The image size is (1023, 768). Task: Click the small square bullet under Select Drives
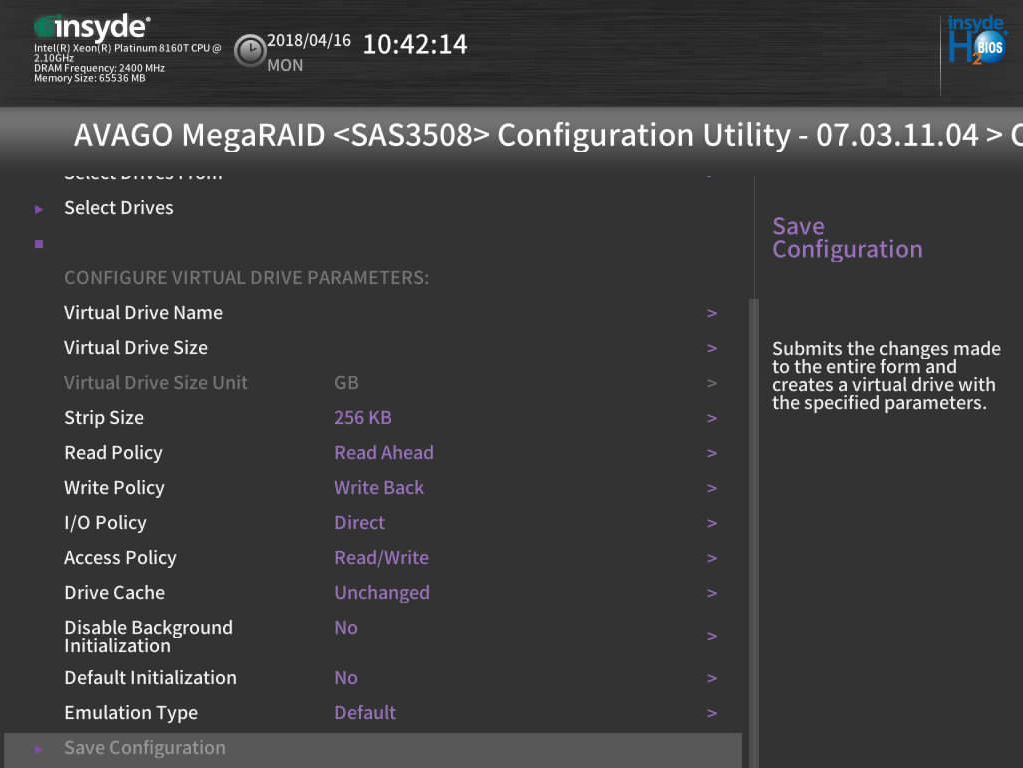39,243
